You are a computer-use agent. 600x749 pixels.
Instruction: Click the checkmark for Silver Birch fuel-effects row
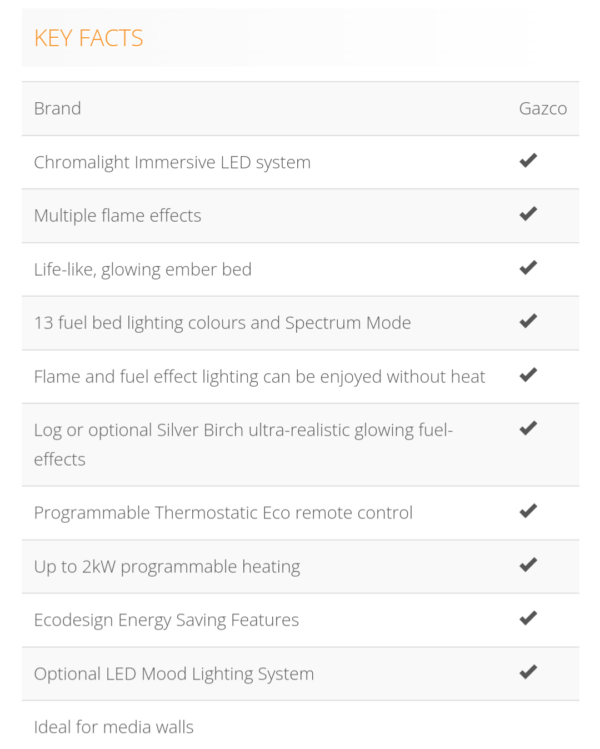click(528, 428)
